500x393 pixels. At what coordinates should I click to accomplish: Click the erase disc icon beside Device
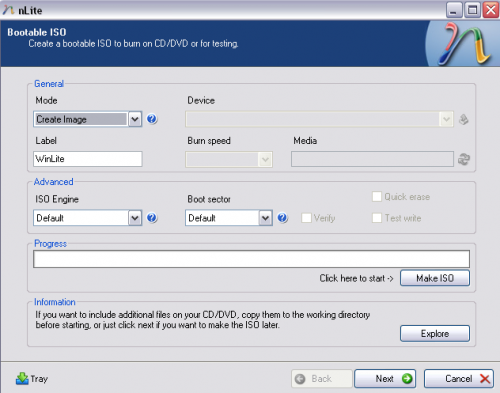tap(464, 119)
